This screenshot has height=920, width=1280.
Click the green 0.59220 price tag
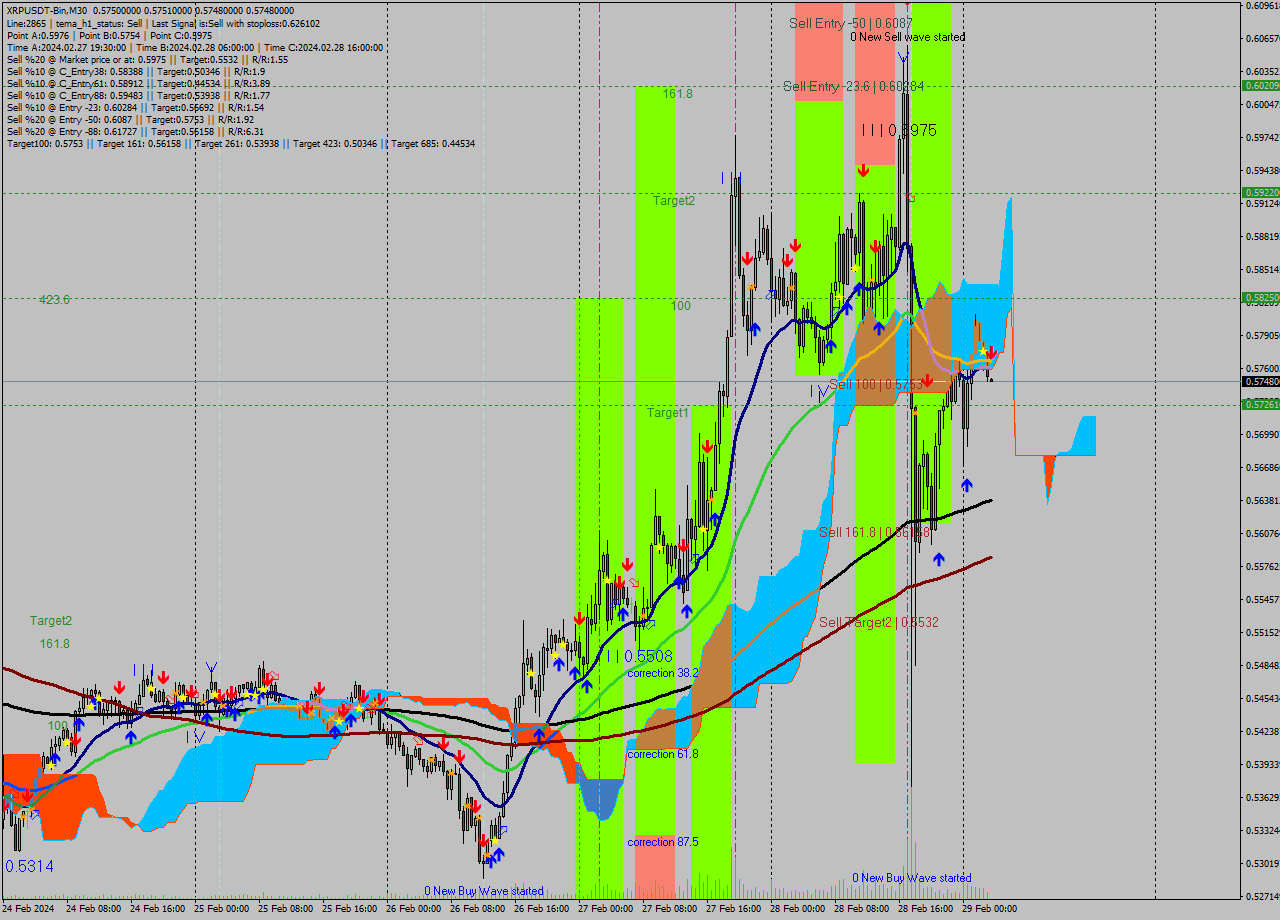coord(1260,193)
